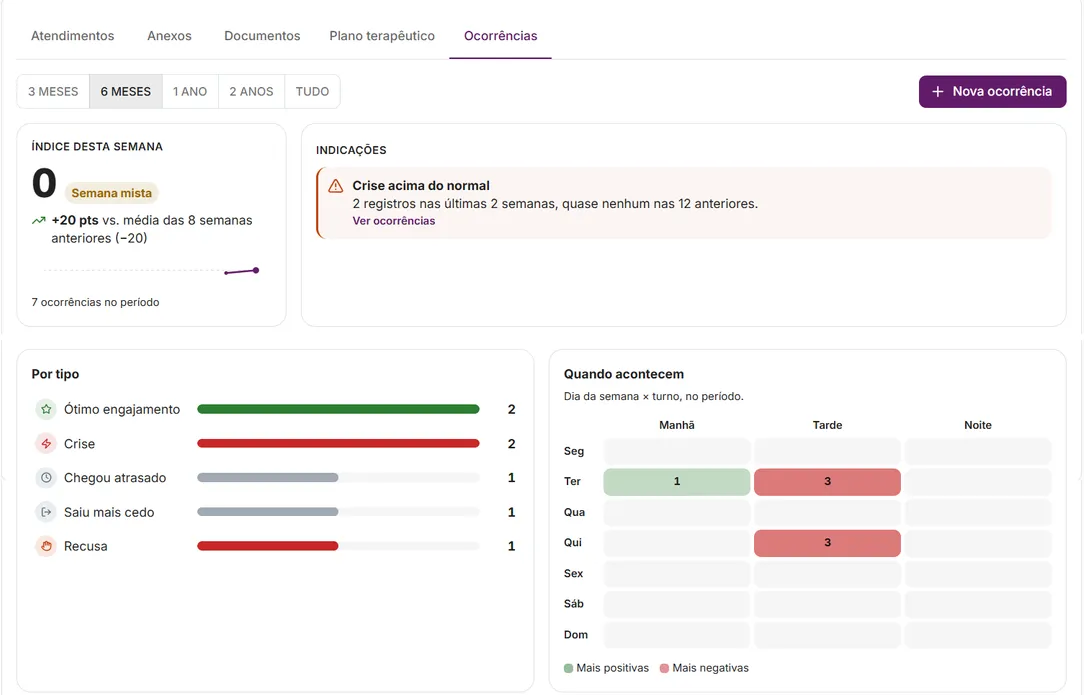Click the 'Saiu mais cedo' label
This screenshot has width=1084, height=695.
109,512
